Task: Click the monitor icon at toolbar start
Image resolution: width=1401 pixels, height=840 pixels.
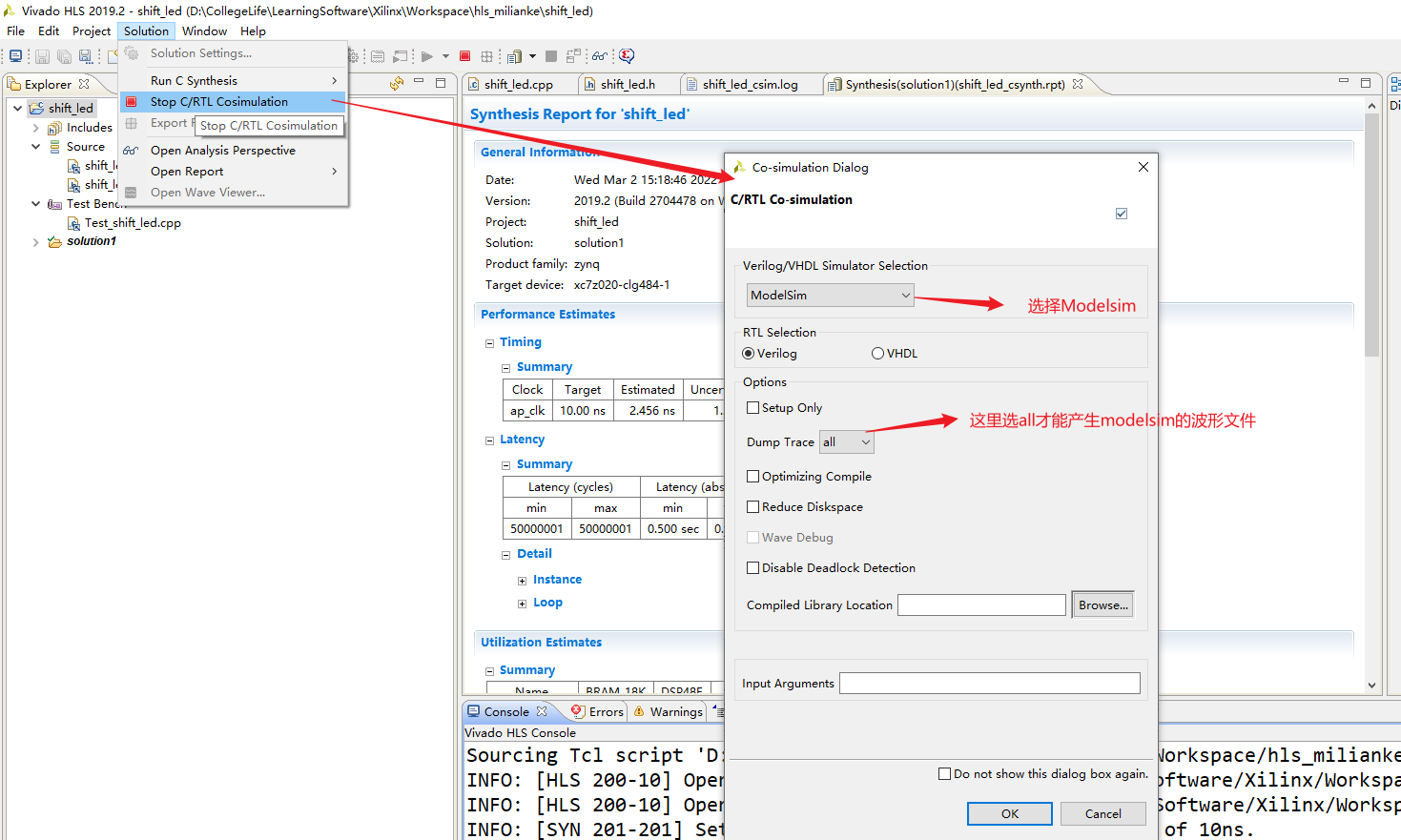Action: [x=15, y=56]
